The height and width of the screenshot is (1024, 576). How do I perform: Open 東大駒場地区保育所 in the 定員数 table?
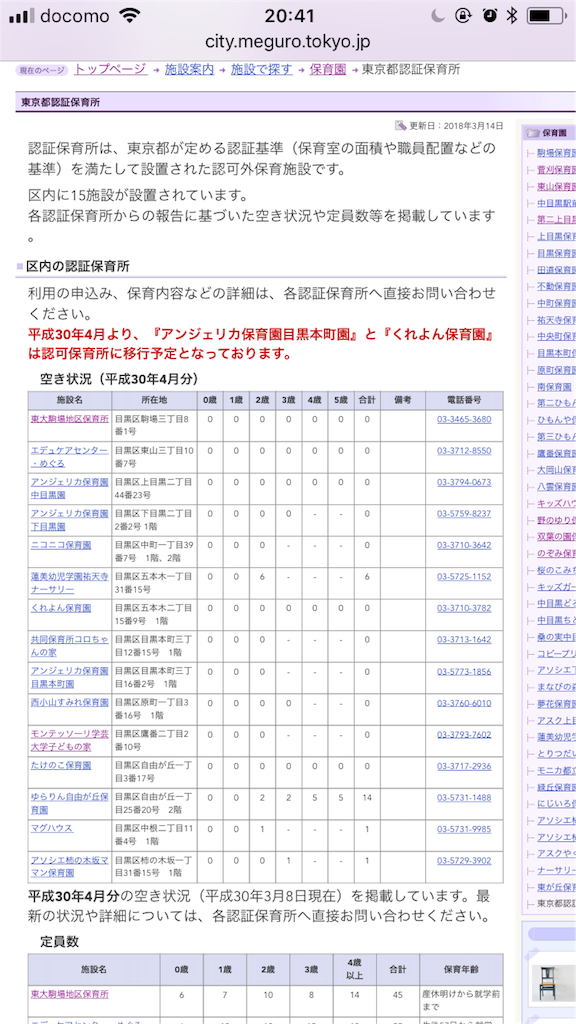(69, 993)
